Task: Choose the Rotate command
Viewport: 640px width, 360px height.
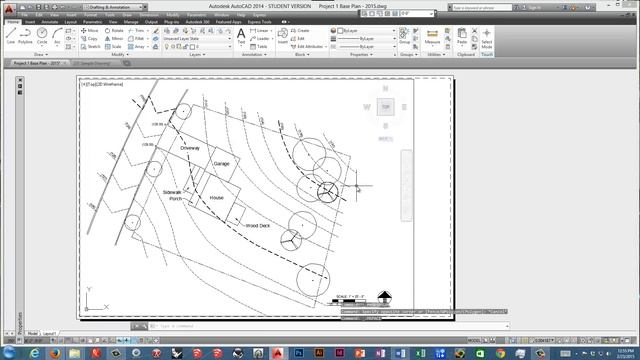Action: 114,31
